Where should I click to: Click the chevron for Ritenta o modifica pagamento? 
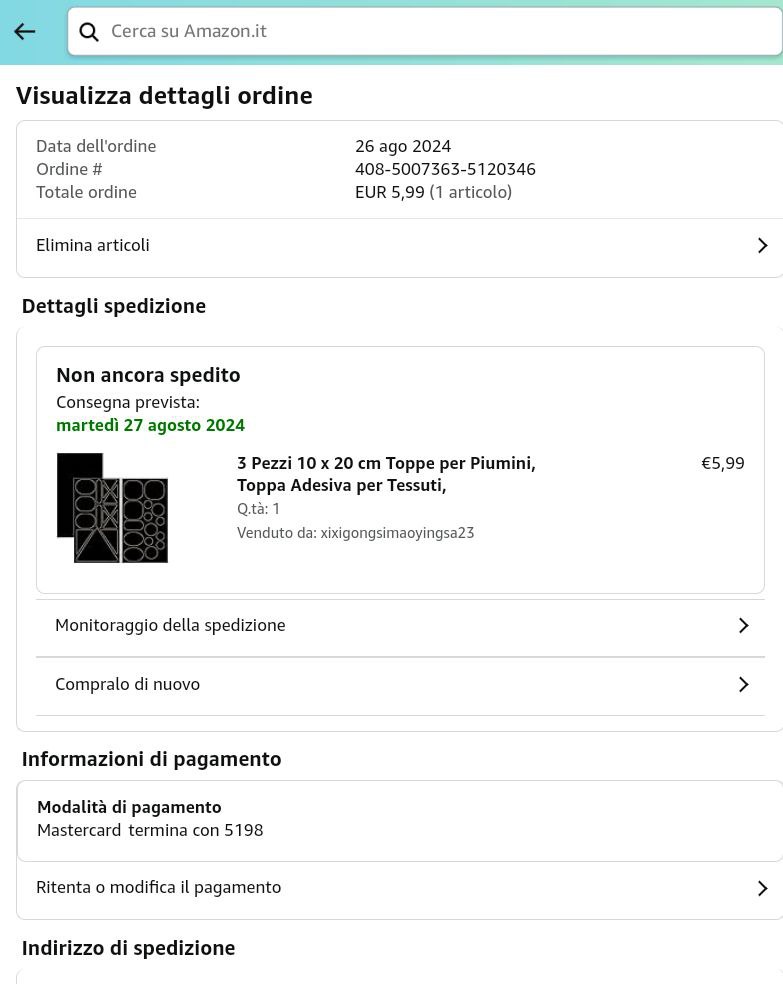(762, 888)
